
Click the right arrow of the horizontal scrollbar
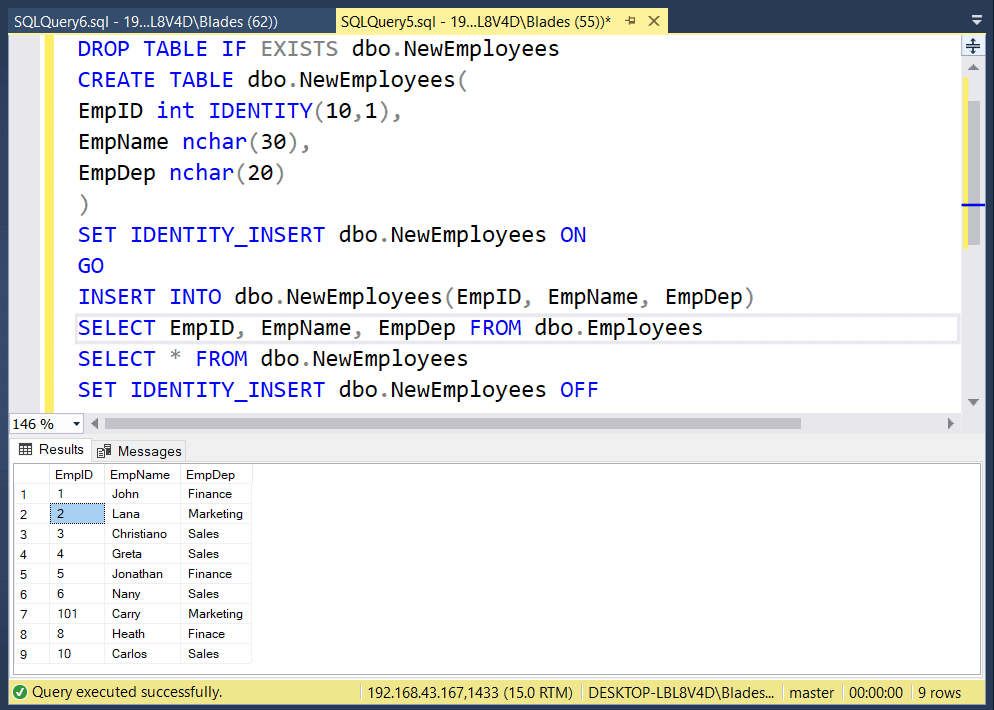point(952,423)
